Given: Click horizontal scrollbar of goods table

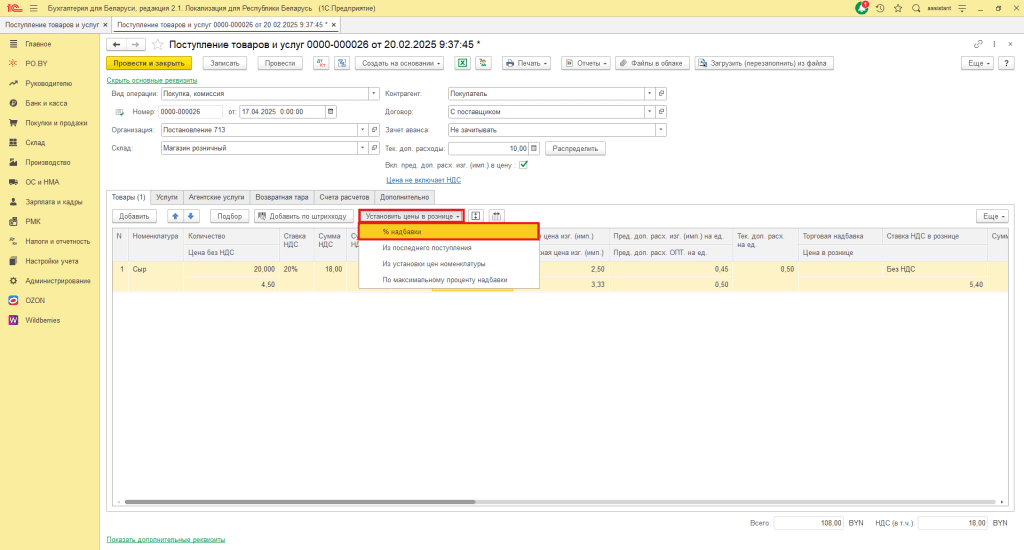Looking at the screenshot, I should coord(300,502).
